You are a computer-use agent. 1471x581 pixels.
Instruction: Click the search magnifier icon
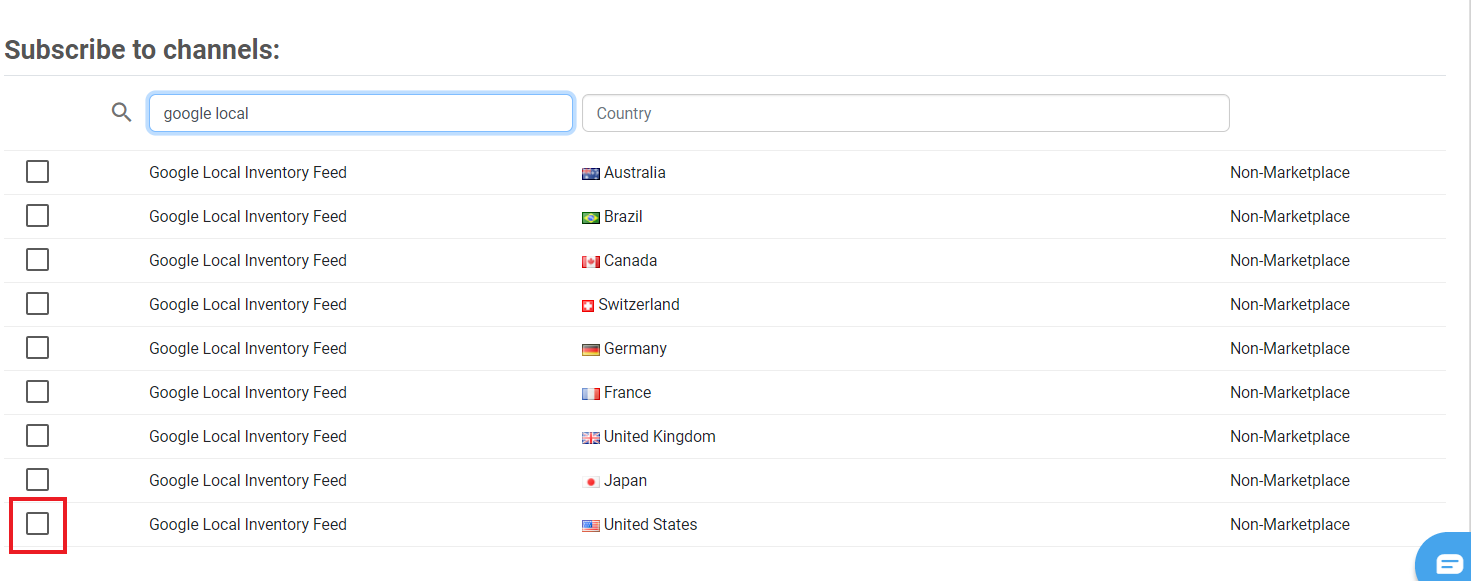pos(121,112)
